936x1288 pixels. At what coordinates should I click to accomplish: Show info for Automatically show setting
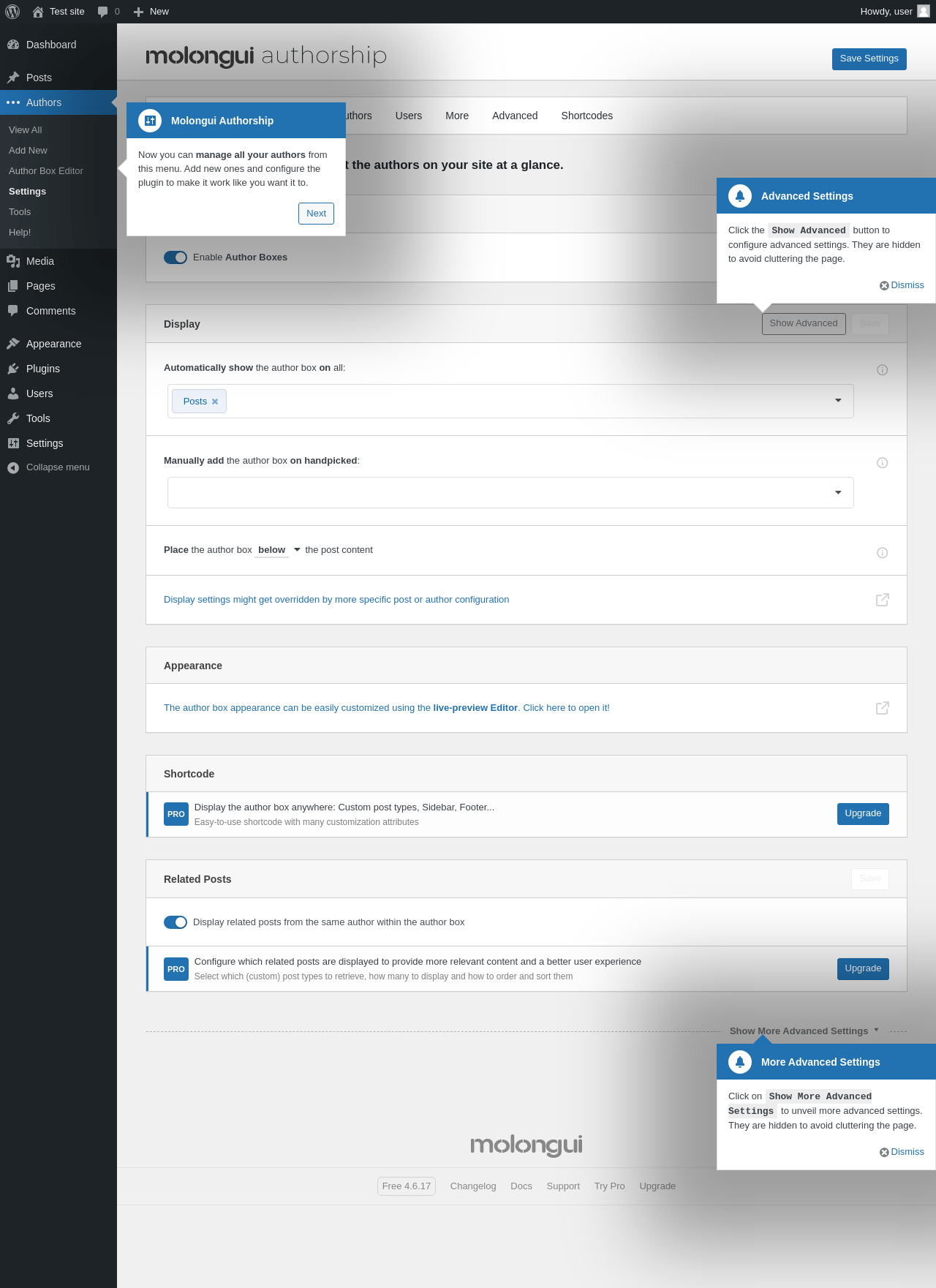[x=883, y=370]
